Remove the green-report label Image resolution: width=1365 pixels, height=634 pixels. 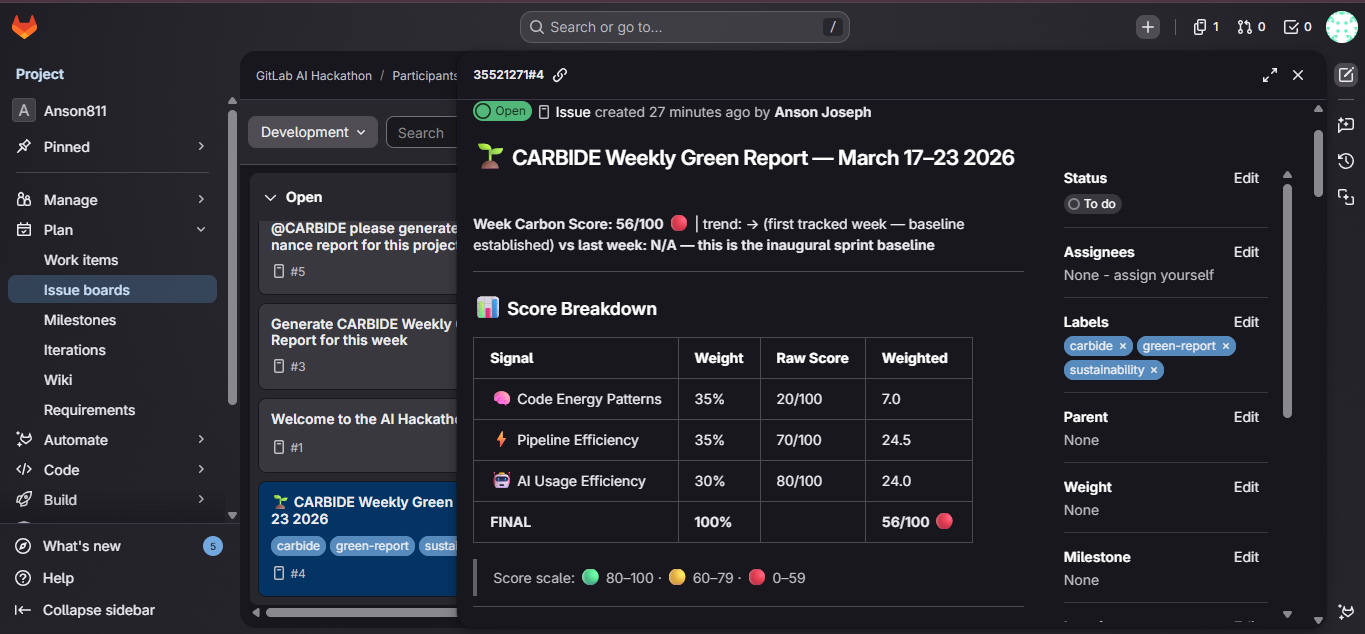coord(1226,346)
